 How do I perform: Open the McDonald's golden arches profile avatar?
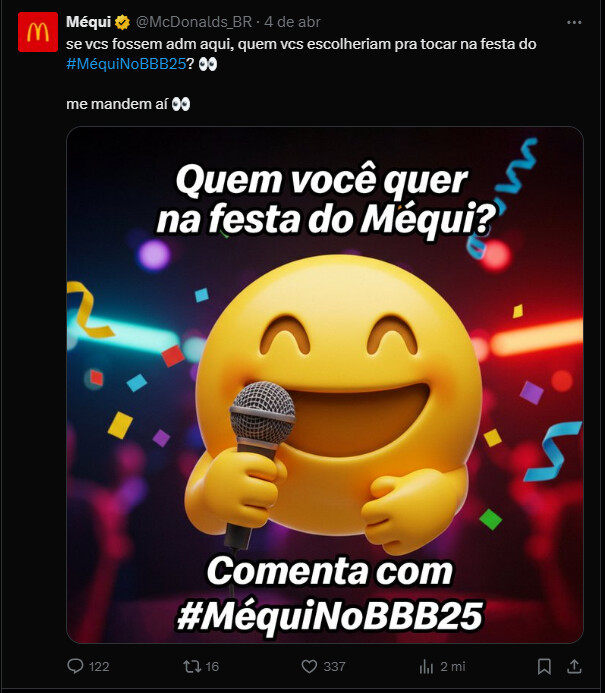[38, 32]
